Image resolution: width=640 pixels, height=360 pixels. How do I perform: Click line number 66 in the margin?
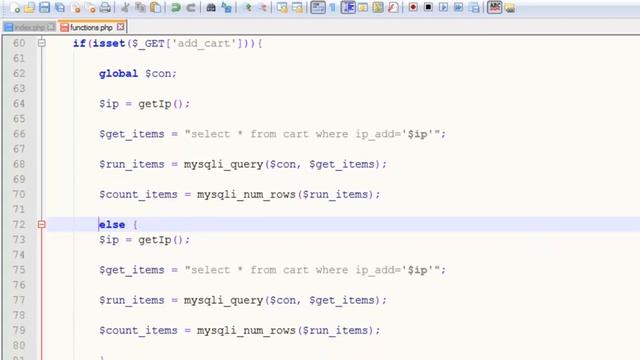[x=19, y=134]
